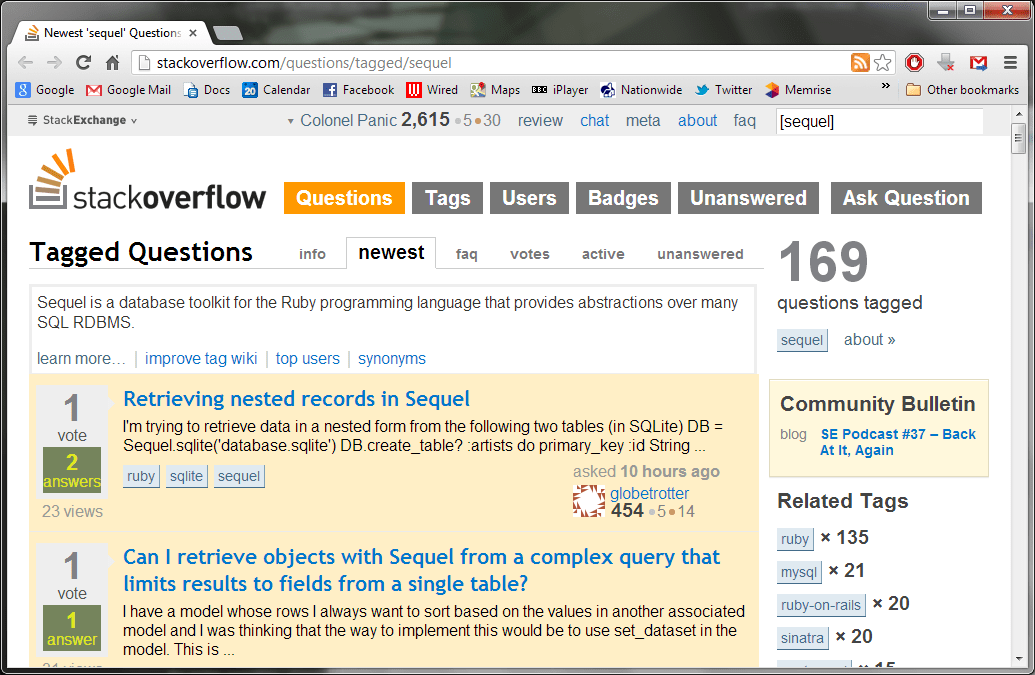The height and width of the screenshot is (675, 1035).
Task: Click the ruby-on-rails related tag
Action: (820, 604)
